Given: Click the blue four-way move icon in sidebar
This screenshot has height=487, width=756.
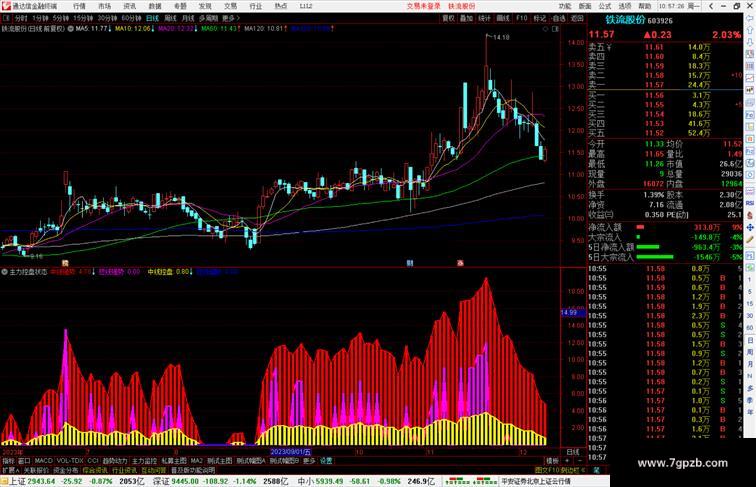Looking at the screenshot, I should pos(750,227).
